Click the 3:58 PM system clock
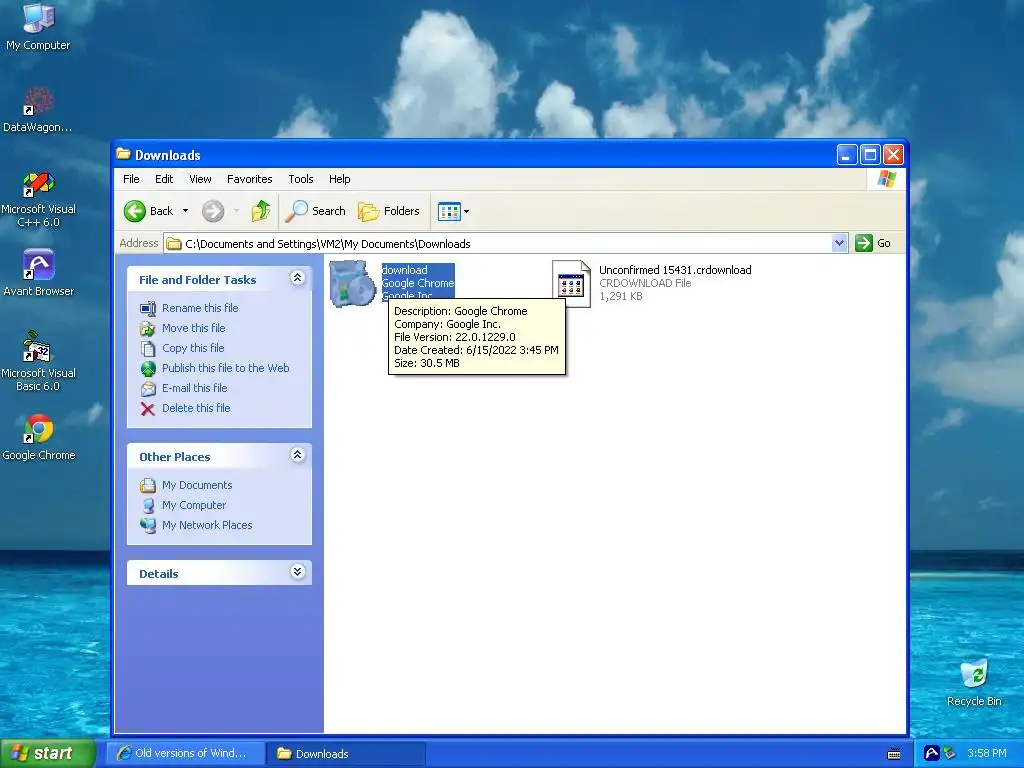 pyautogui.click(x=987, y=753)
